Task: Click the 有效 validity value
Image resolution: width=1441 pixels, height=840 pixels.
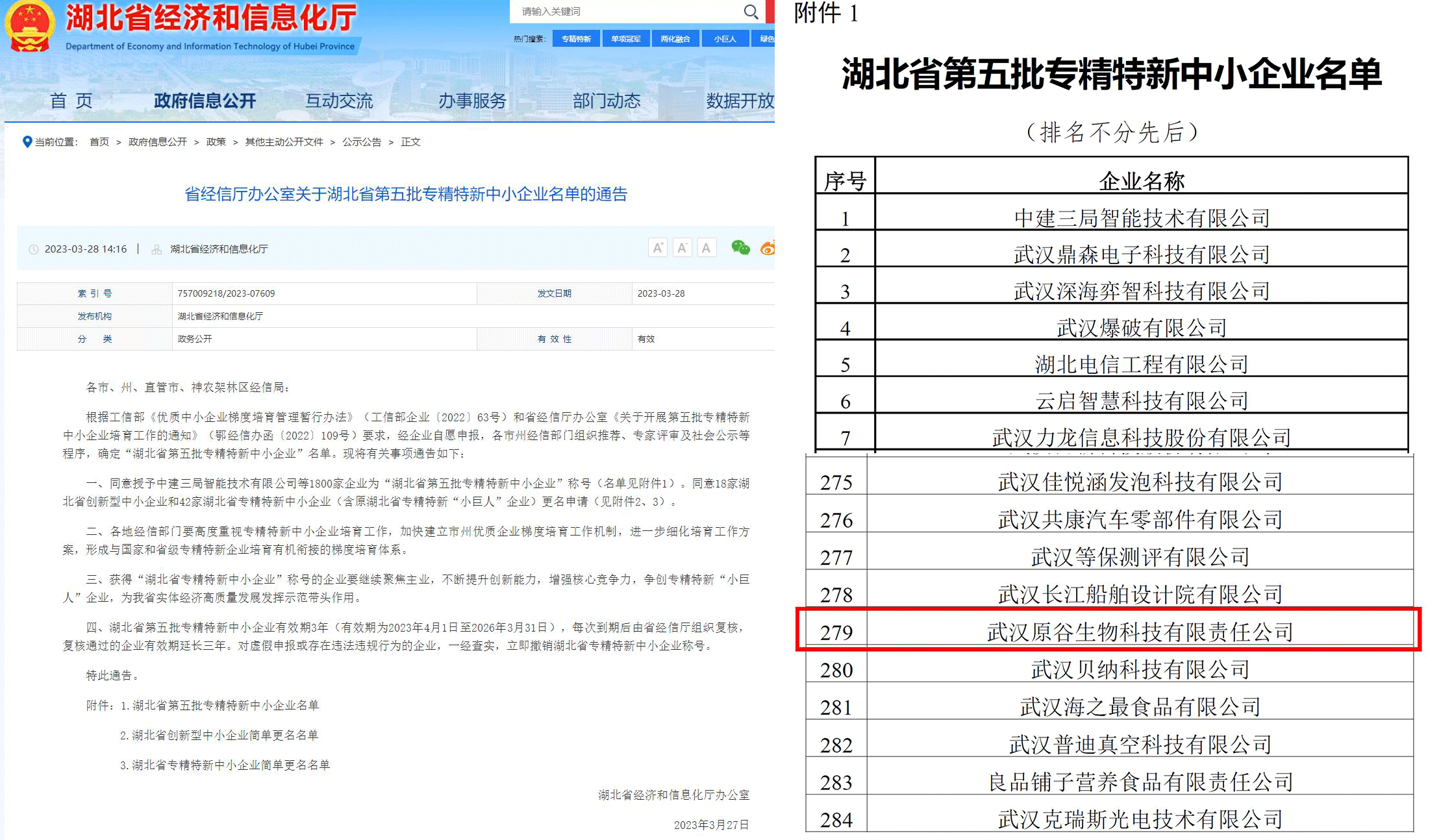Action: point(646,339)
